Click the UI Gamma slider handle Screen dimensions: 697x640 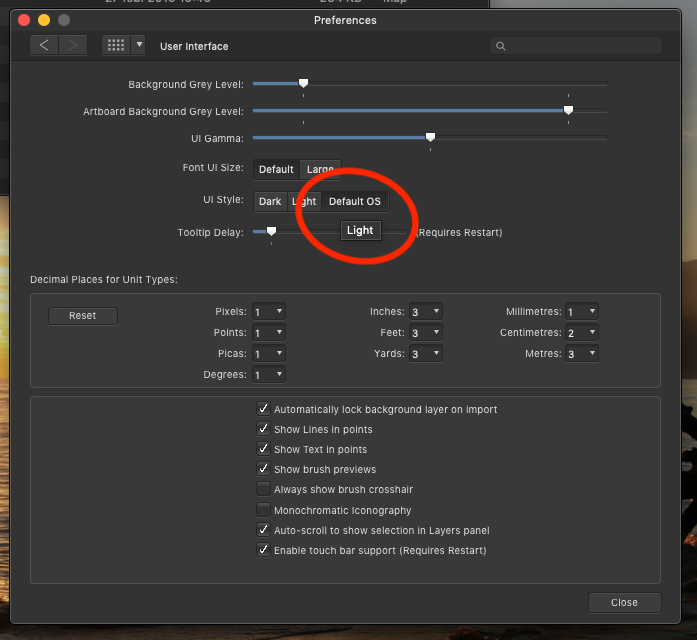tap(430, 137)
